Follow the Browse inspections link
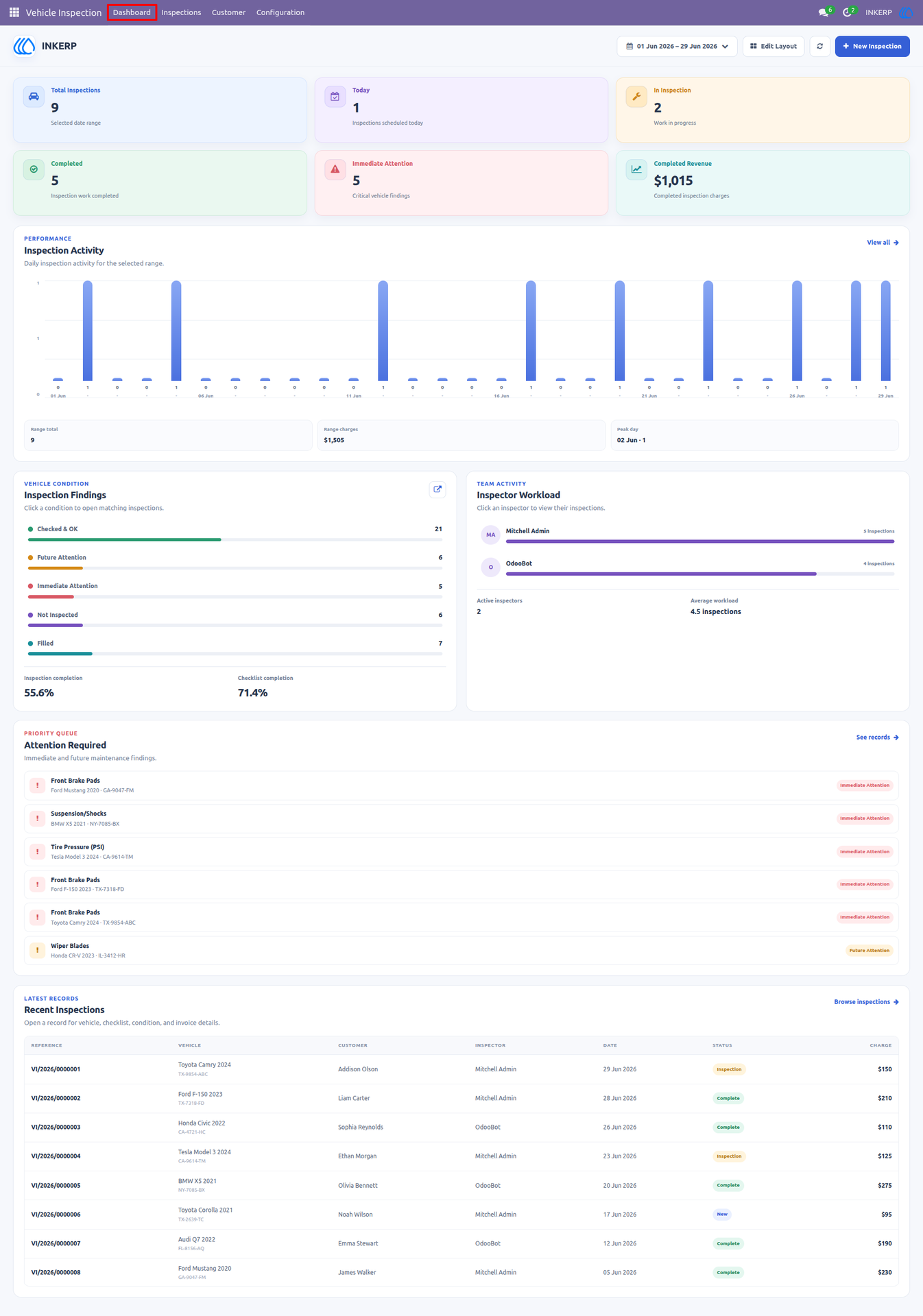Image resolution: width=923 pixels, height=1316 pixels. [x=866, y=1002]
